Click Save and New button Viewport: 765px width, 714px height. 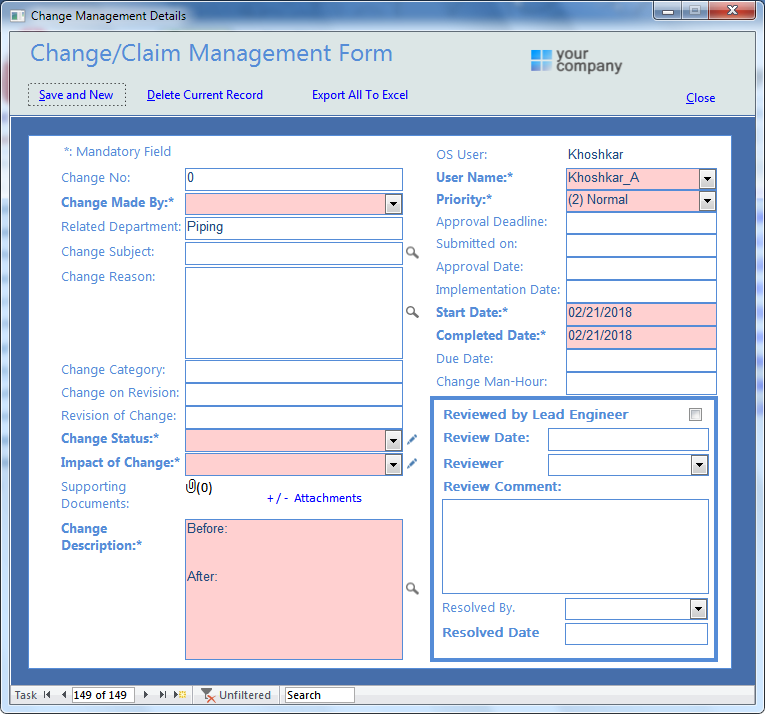click(77, 95)
